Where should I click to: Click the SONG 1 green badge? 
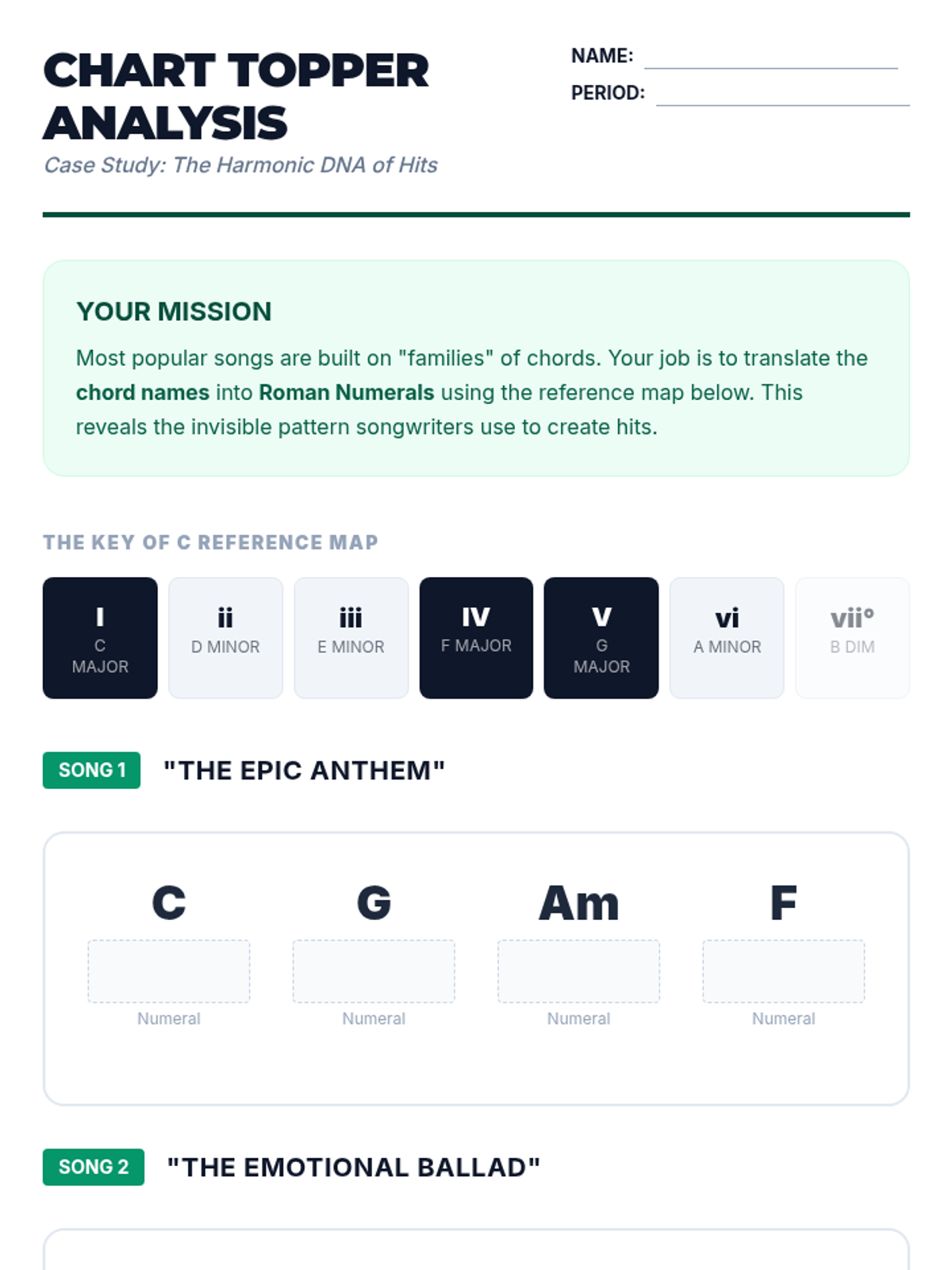click(x=91, y=770)
